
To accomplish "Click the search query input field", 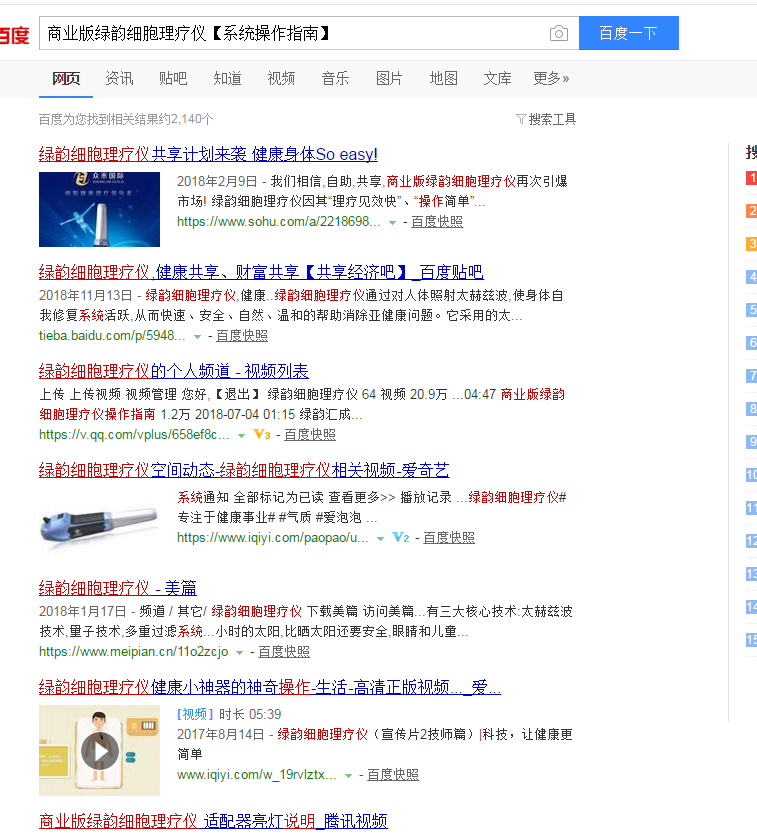I will (290, 33).
